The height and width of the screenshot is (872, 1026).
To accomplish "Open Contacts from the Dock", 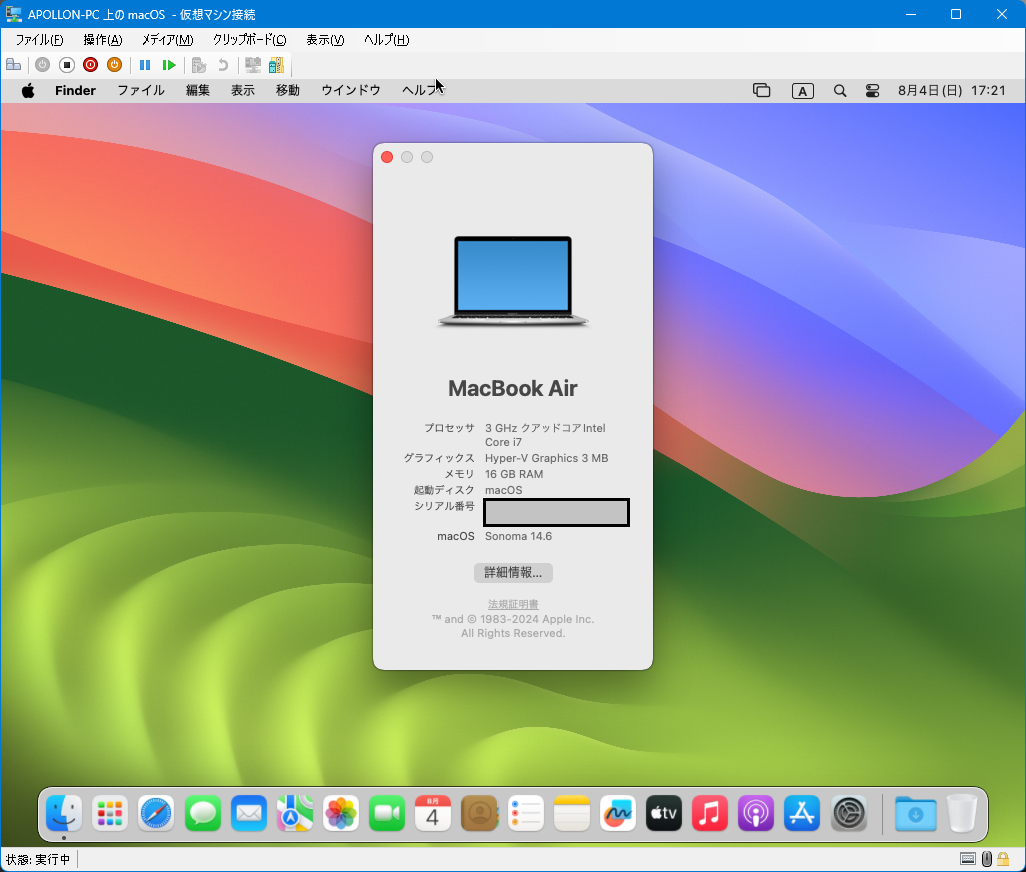I will pos(480,814).
